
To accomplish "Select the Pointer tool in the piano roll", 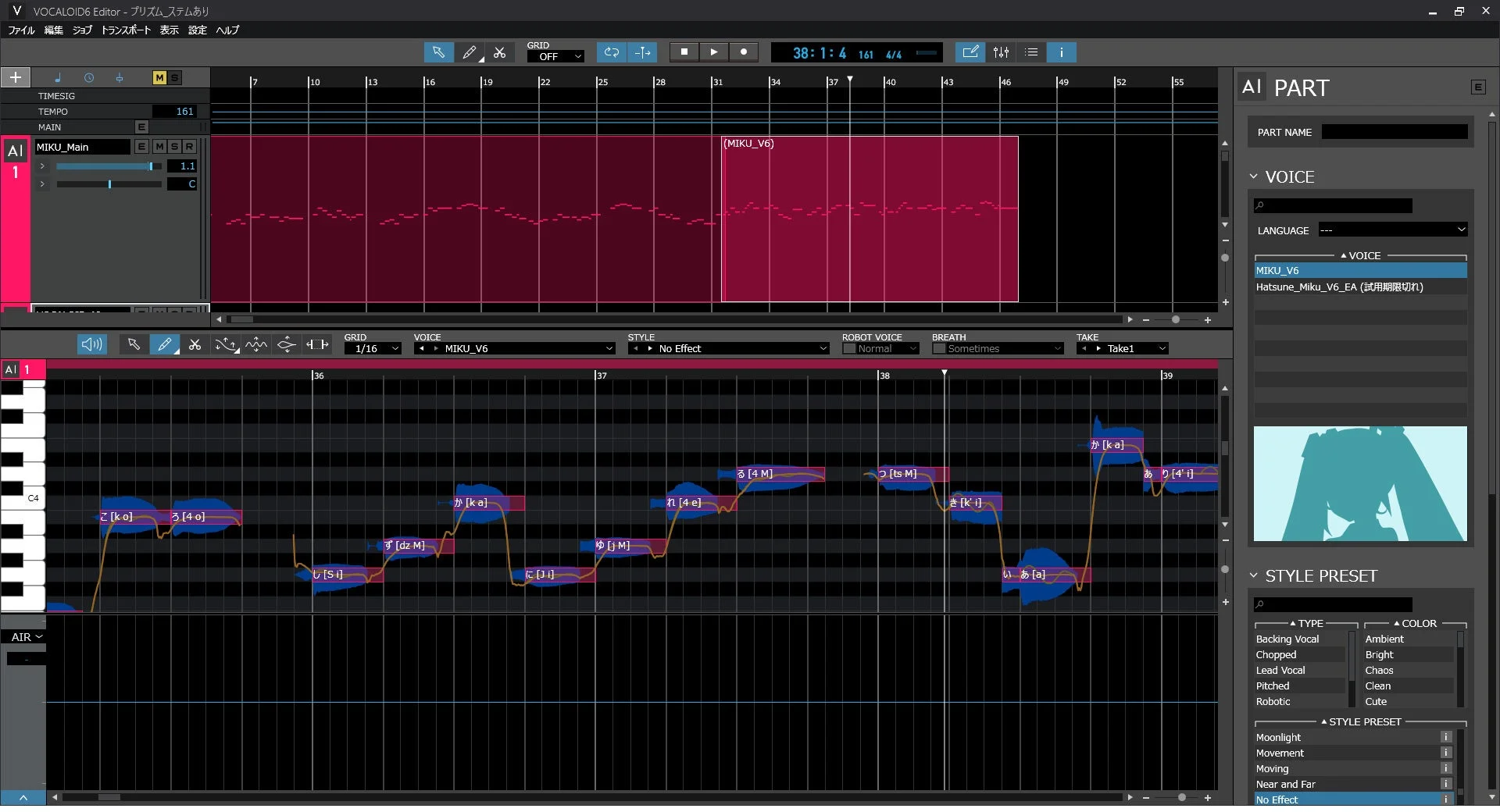I will coord(132,344).
